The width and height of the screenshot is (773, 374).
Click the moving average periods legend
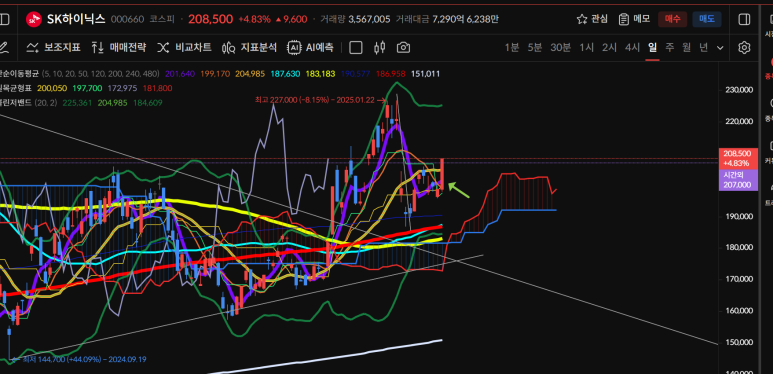(x=101, y=74)
